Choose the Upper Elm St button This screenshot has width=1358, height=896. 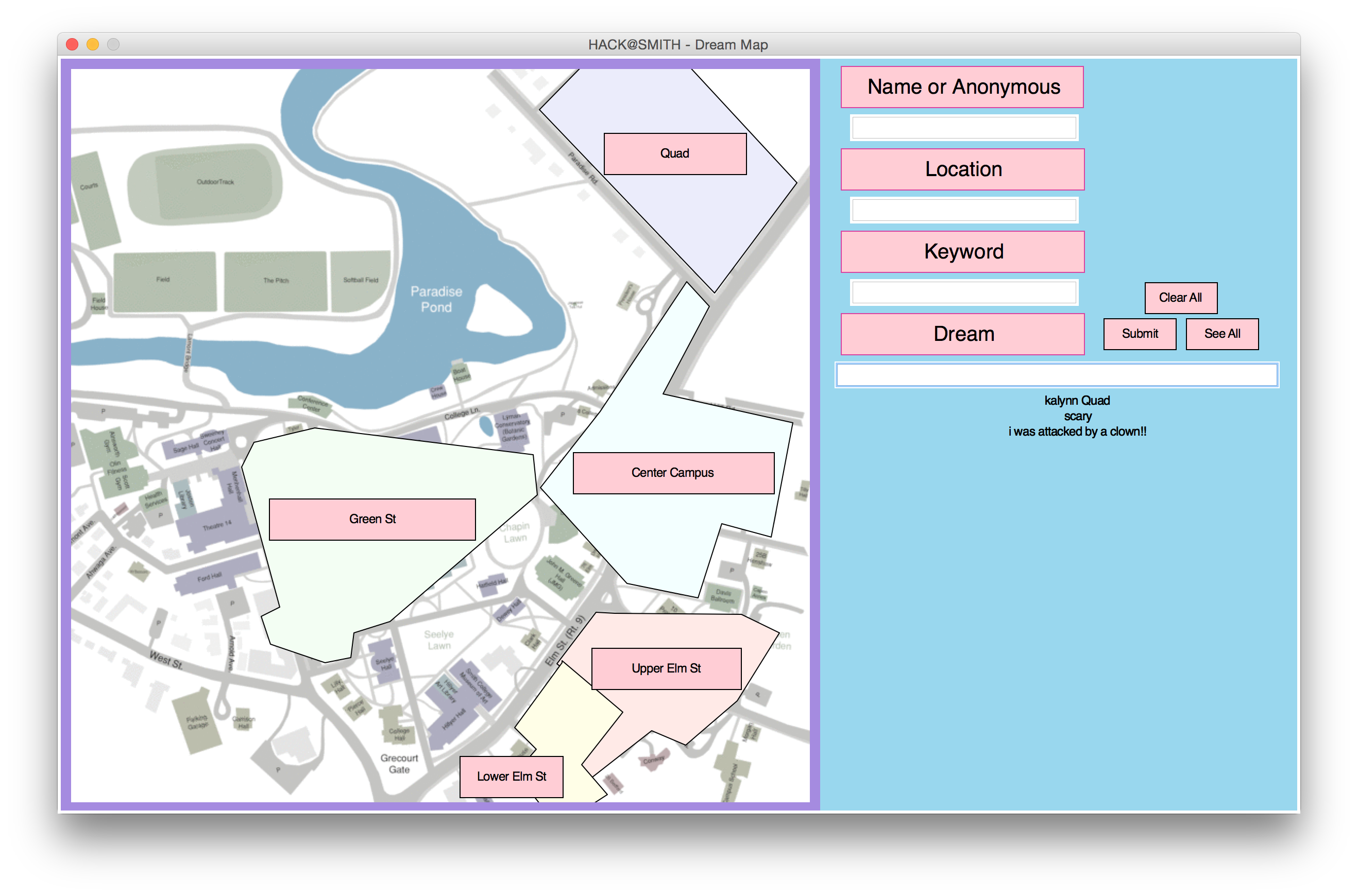(666, 668)
